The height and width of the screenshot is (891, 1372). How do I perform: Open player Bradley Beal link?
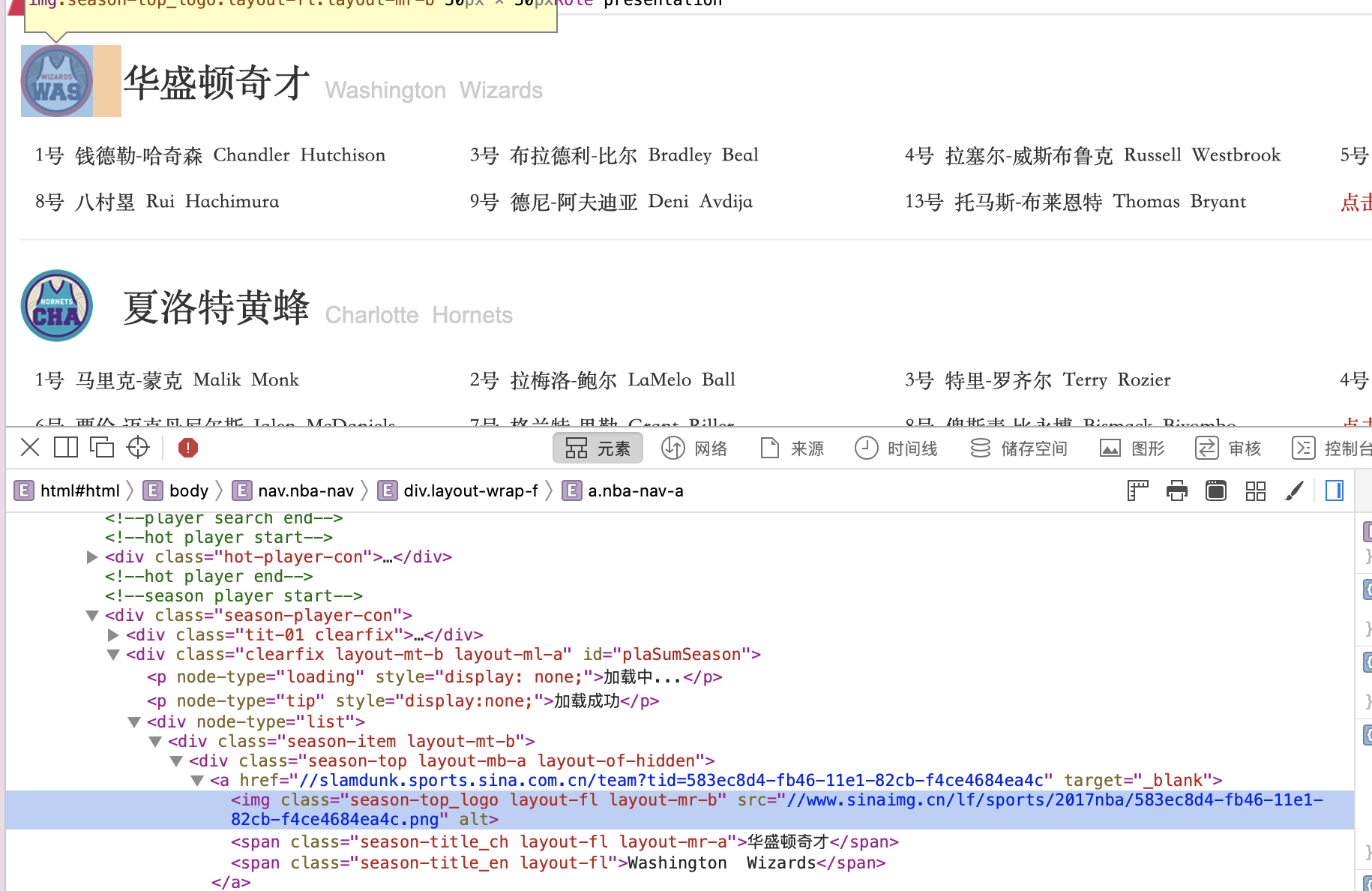614,155
